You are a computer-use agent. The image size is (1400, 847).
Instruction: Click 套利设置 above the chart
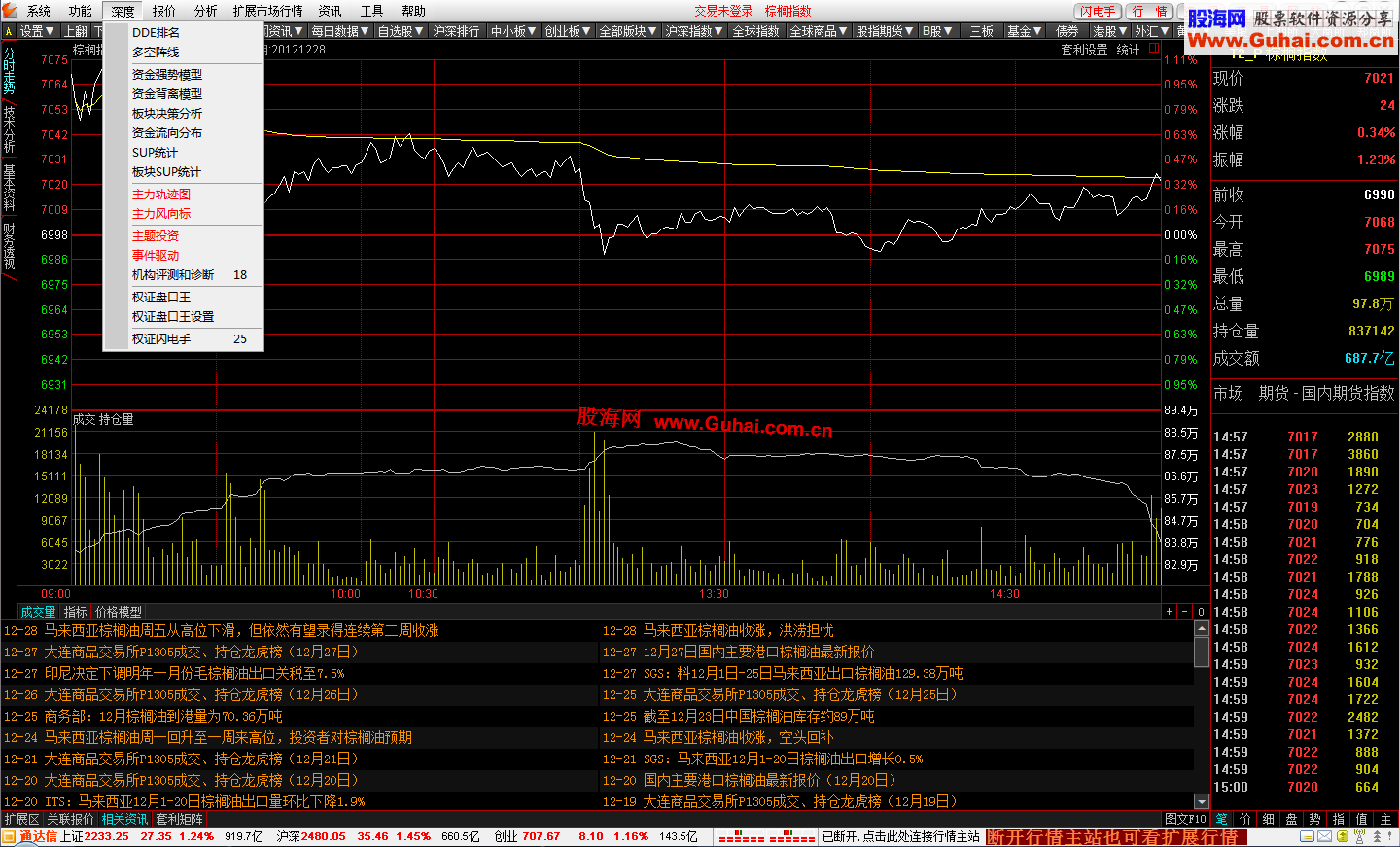pyautogui.click(x=1084, y=49)
